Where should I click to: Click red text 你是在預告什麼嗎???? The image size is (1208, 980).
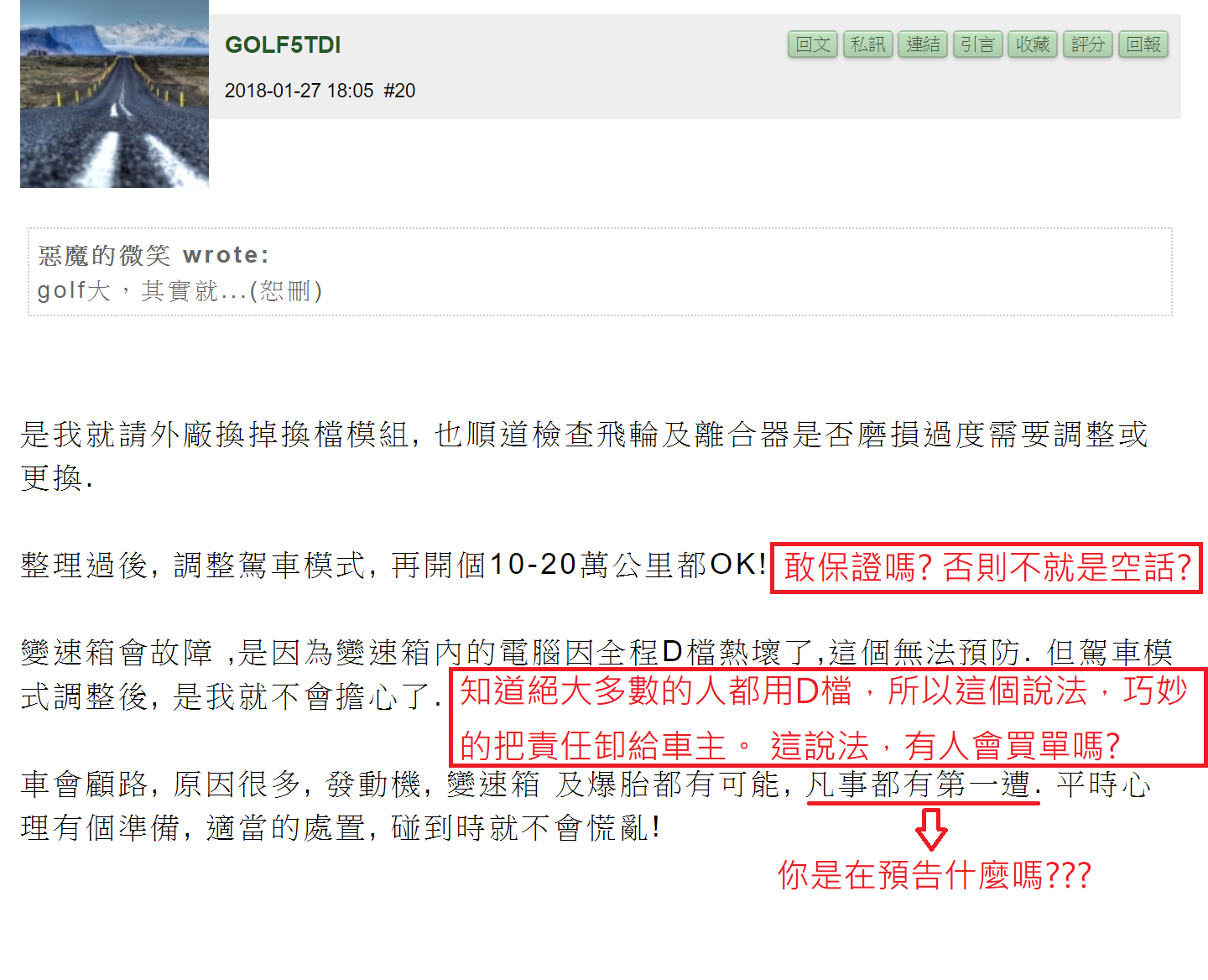click(x=935, y=876)
